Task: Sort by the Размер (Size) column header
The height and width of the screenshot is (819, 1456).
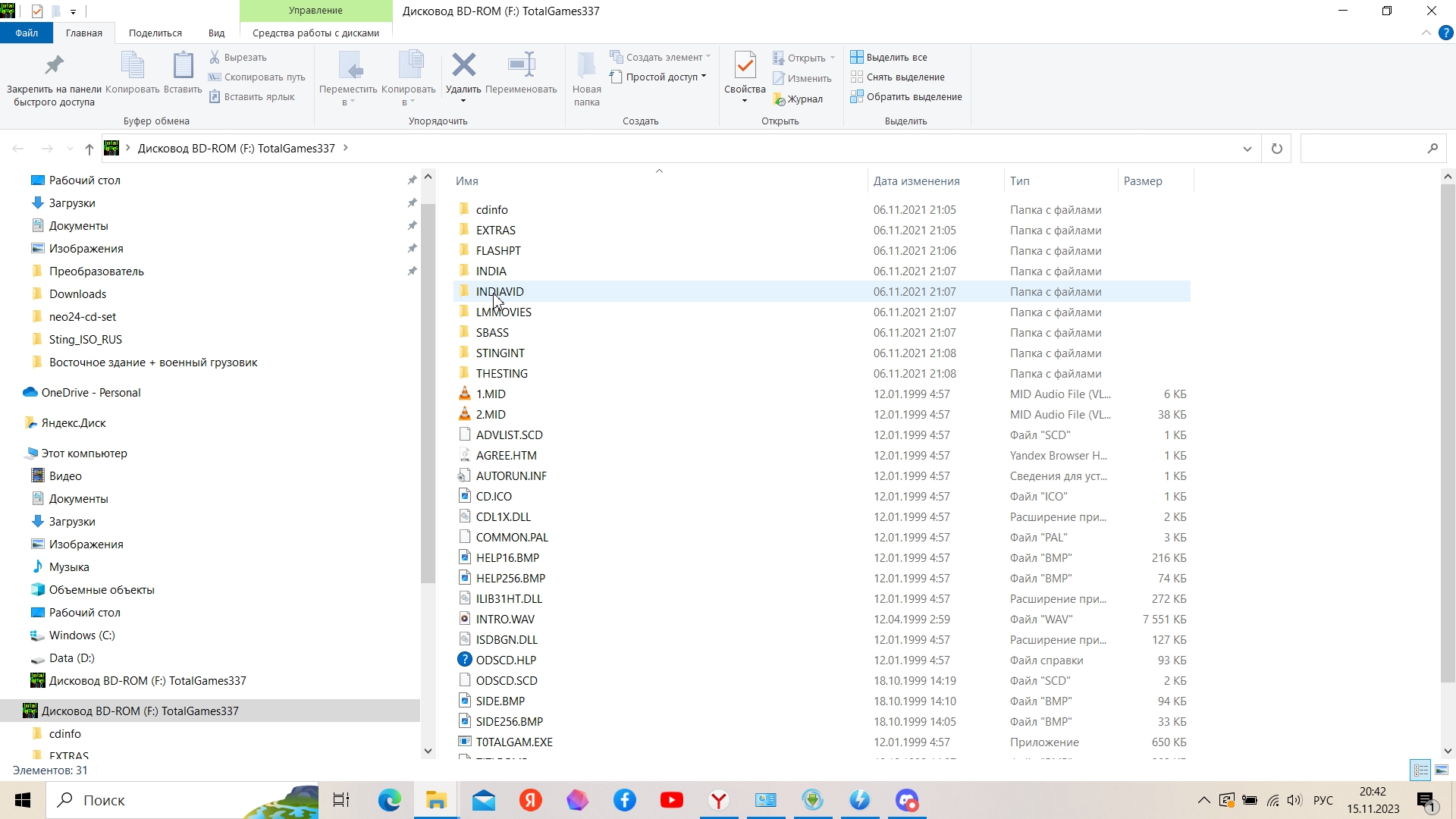Action: click(x=1143, y=181)
